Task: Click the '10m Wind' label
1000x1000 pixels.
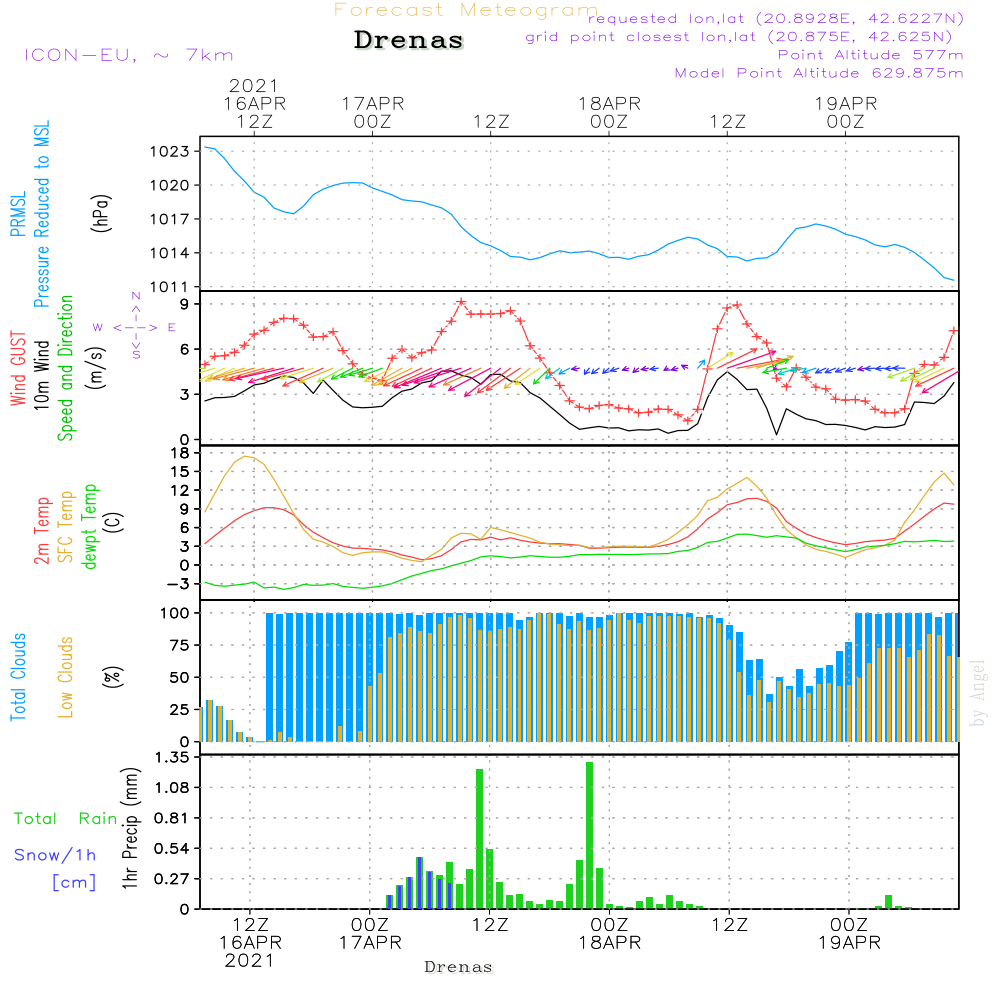Action: 41,374
